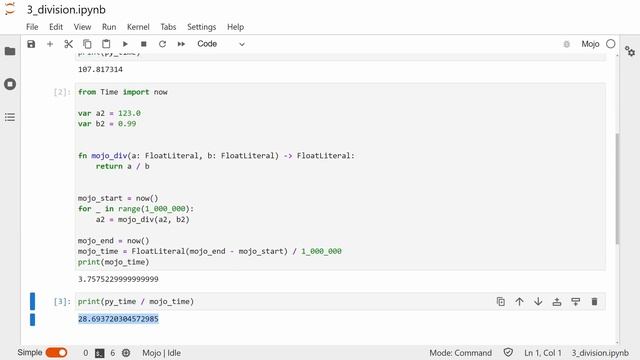The height and width of the screenshot is (360, 640).
Task: Cut selected cell with scissors icon
Action: coord(69,44)
